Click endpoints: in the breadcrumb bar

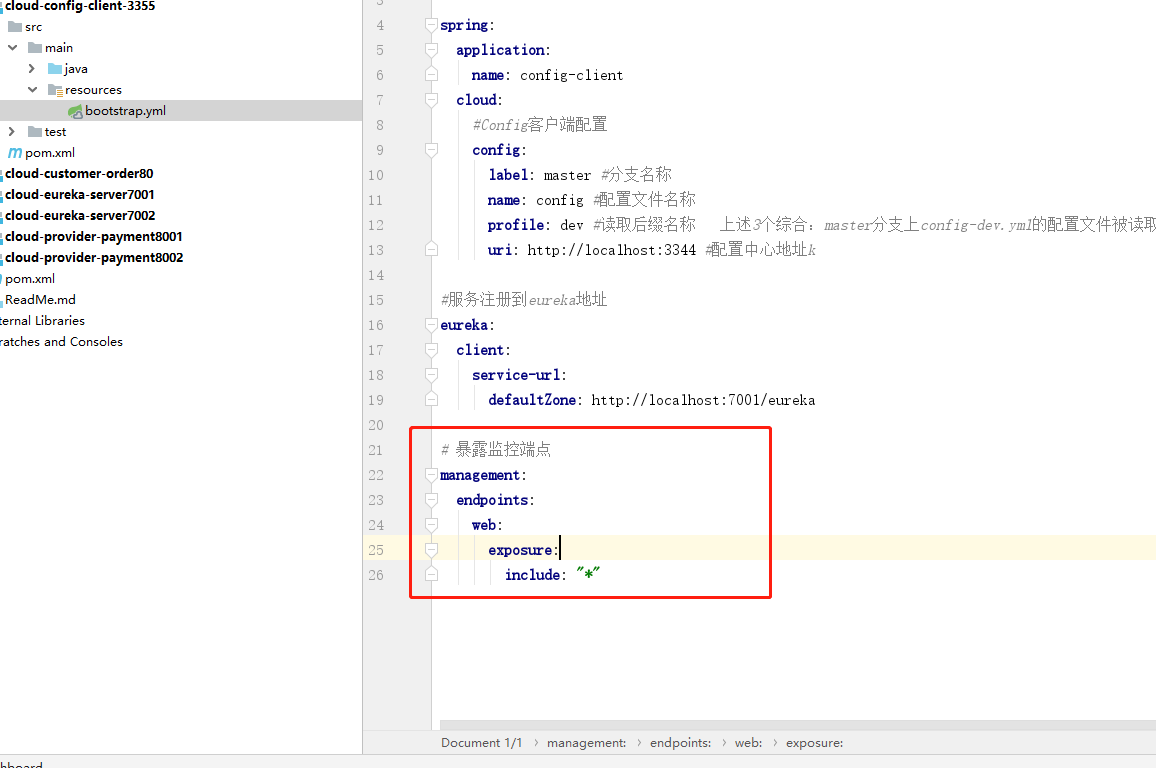coord(680,743)
